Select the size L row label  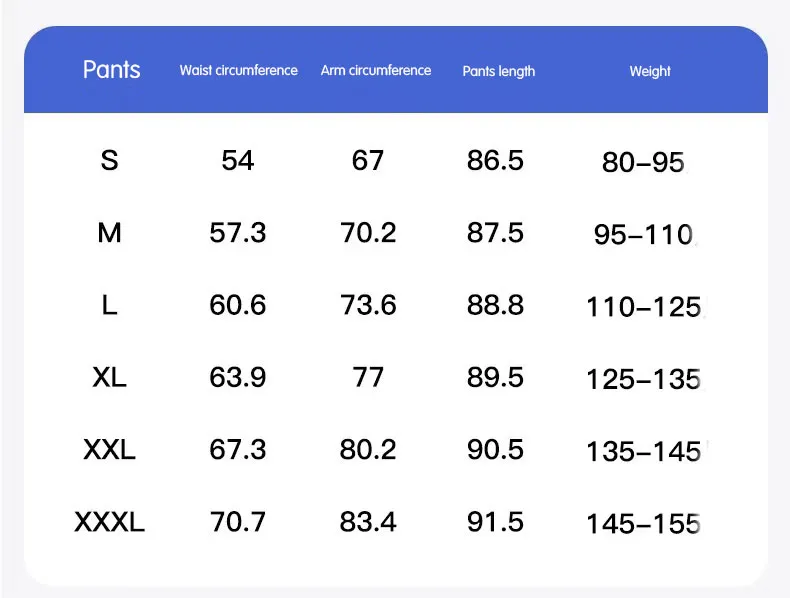109,305
